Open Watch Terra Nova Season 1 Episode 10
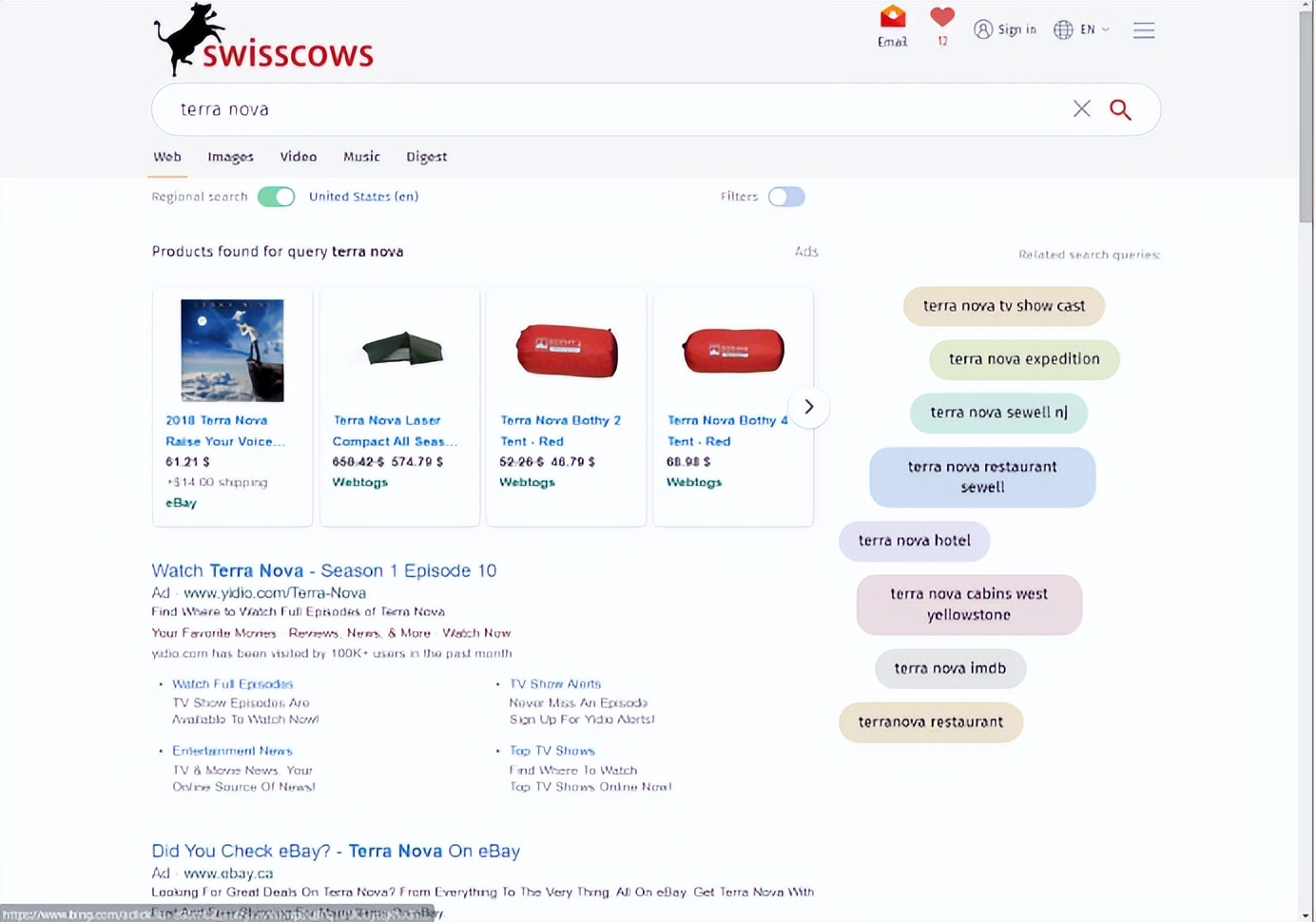Screen dimensions: 1316x922 click(324, 570)
